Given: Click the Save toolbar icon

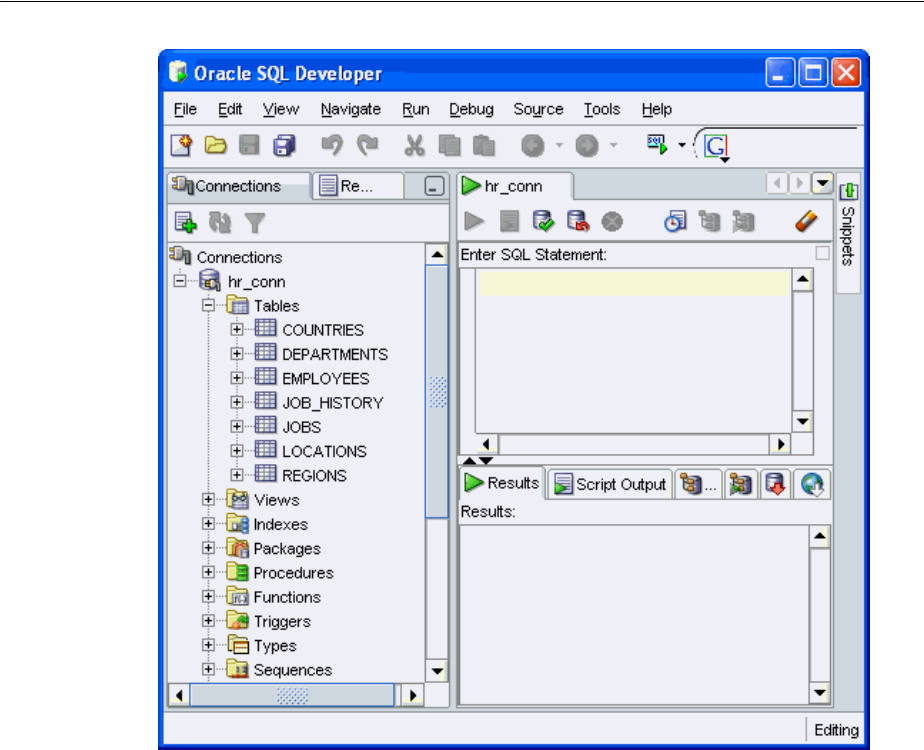Looking at the screenshot, I should tap(249, 145).
